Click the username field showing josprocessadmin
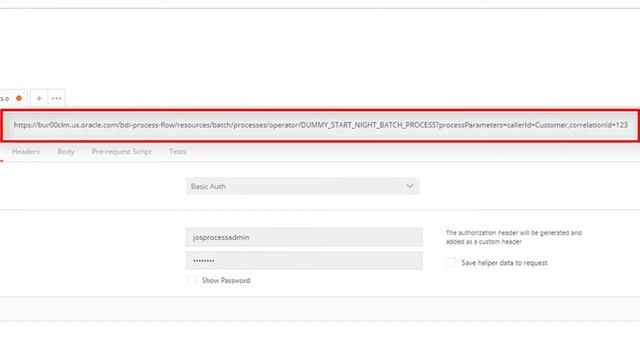Screen dimensions: 640x360 pos(304,237)
